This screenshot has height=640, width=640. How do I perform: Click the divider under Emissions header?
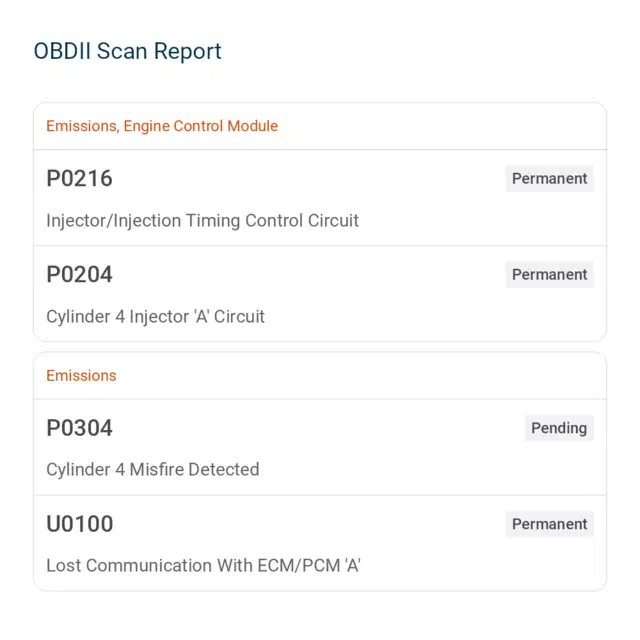(320, 399)
